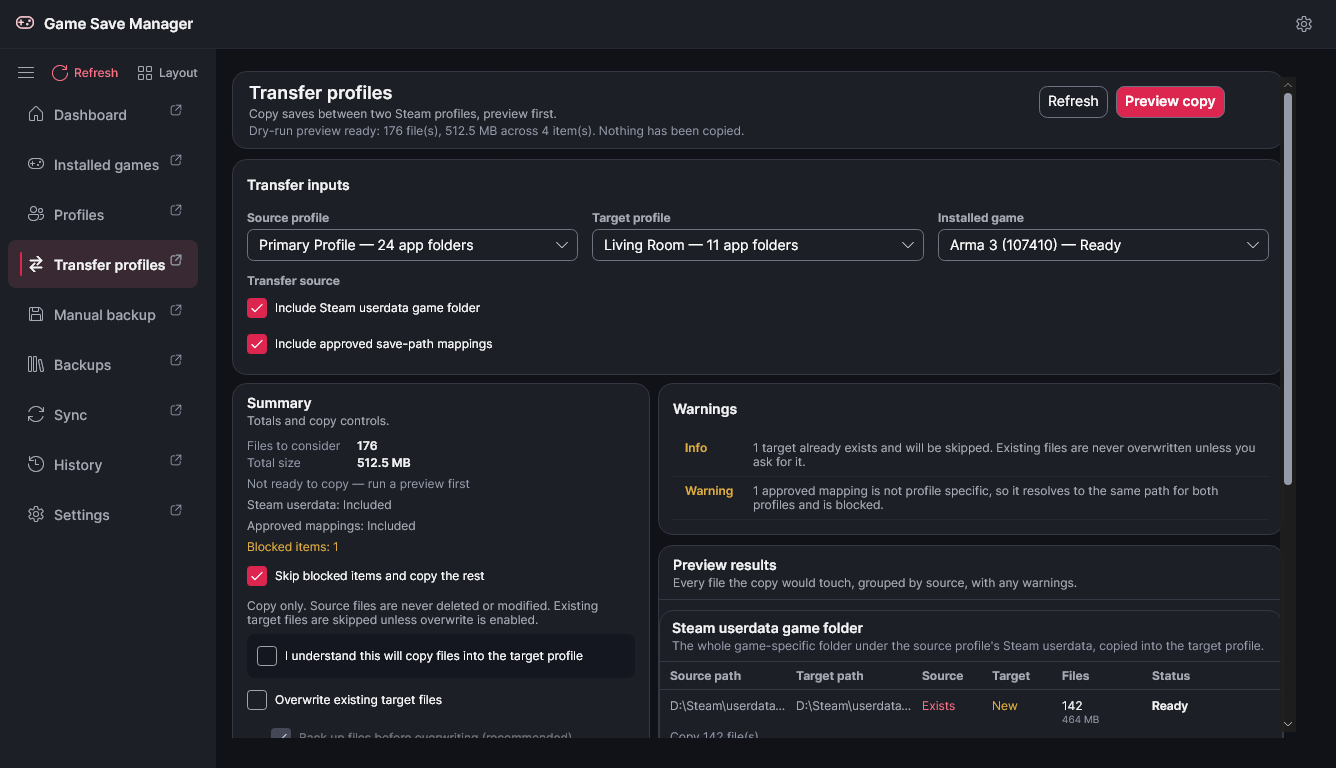Viewport: 1336px width, 768px height.
Task: Click the external-link icon beside History
Action: click(x=176, y=460)
